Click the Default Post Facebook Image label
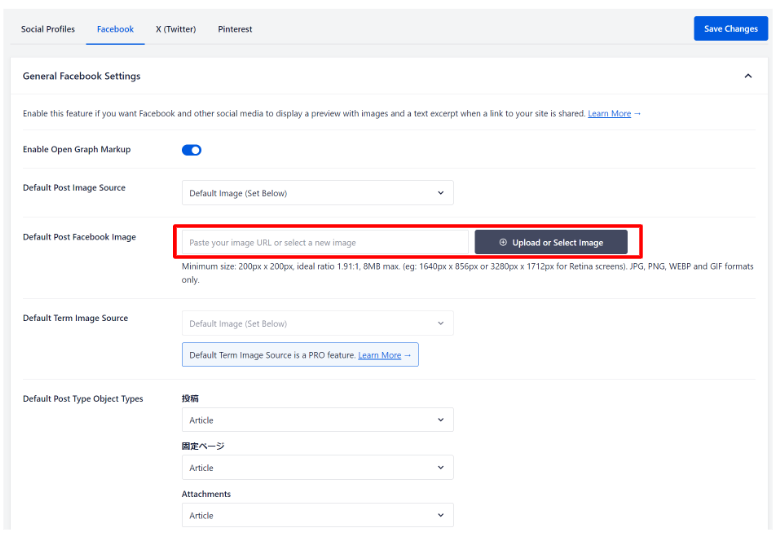Viewport: 776px width, 540px height. point(79,237)
